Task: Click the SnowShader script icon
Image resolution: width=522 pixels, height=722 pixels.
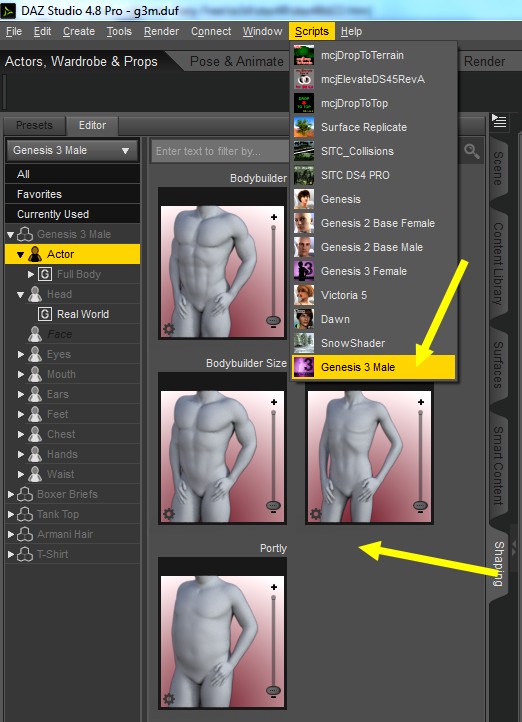Action: [x=304, y=343]
